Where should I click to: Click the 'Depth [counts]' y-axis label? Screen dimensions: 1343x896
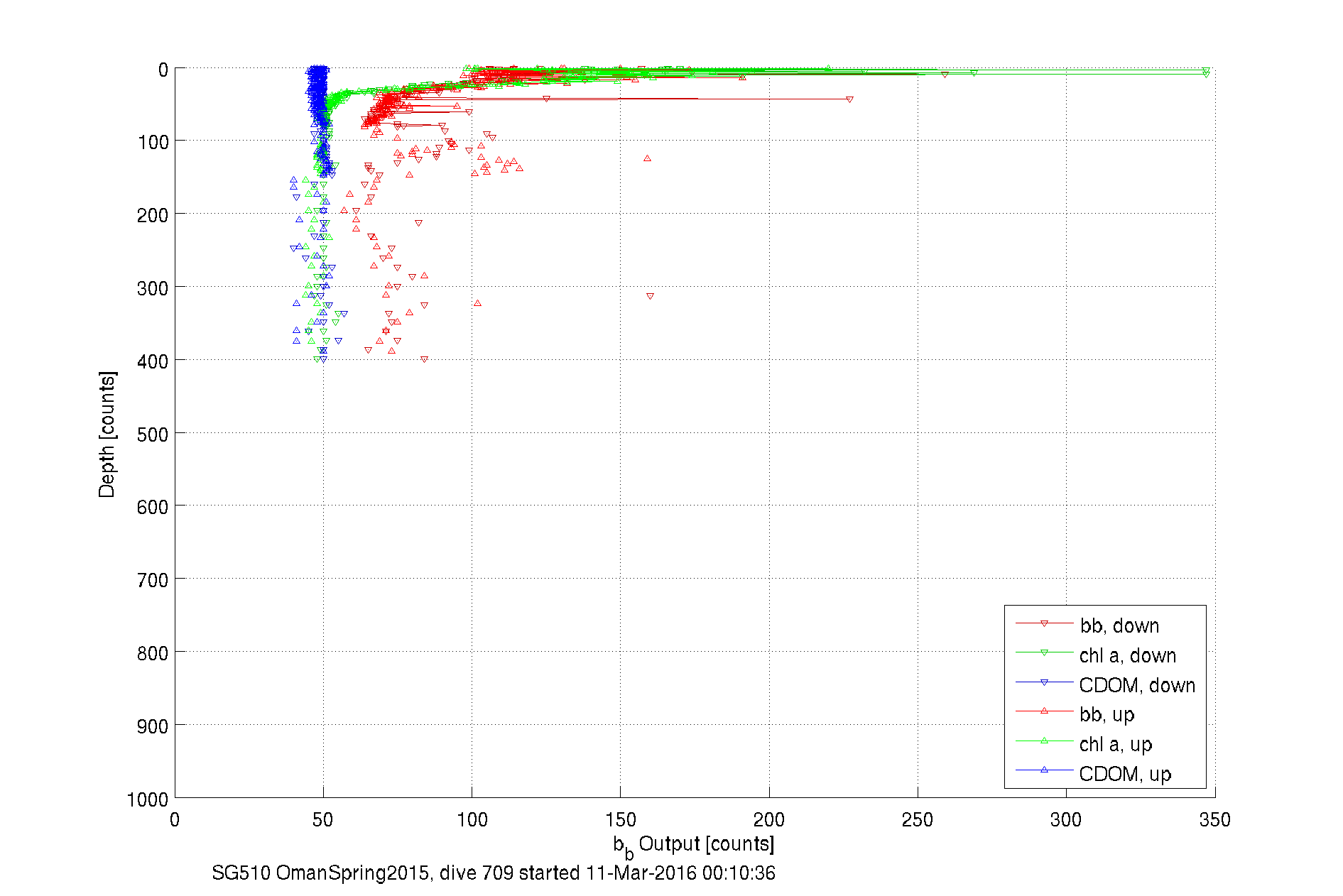coord(107,434)
